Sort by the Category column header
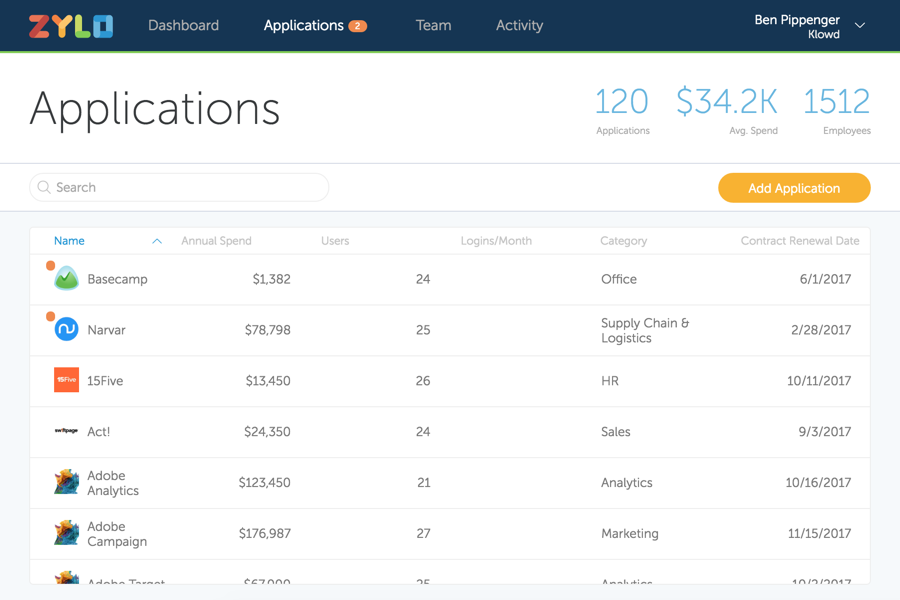 [623, 241]
